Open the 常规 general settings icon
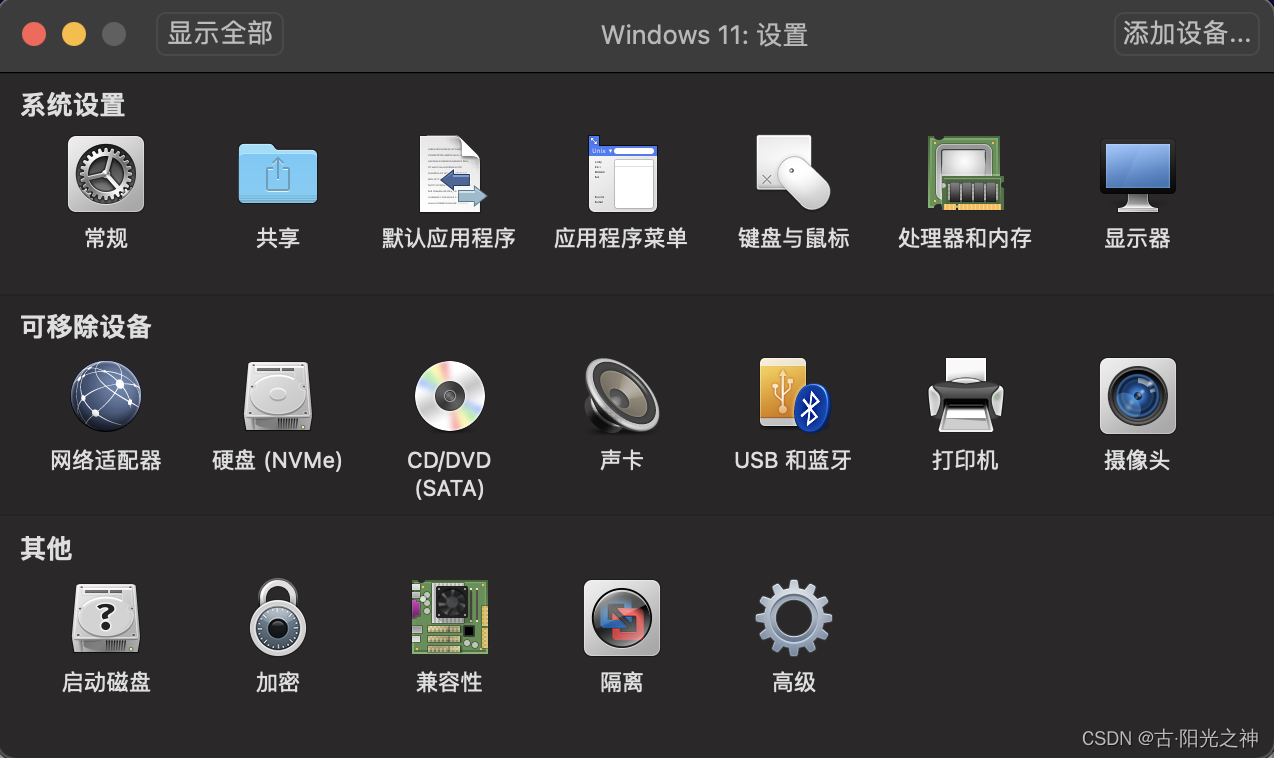 106,174
